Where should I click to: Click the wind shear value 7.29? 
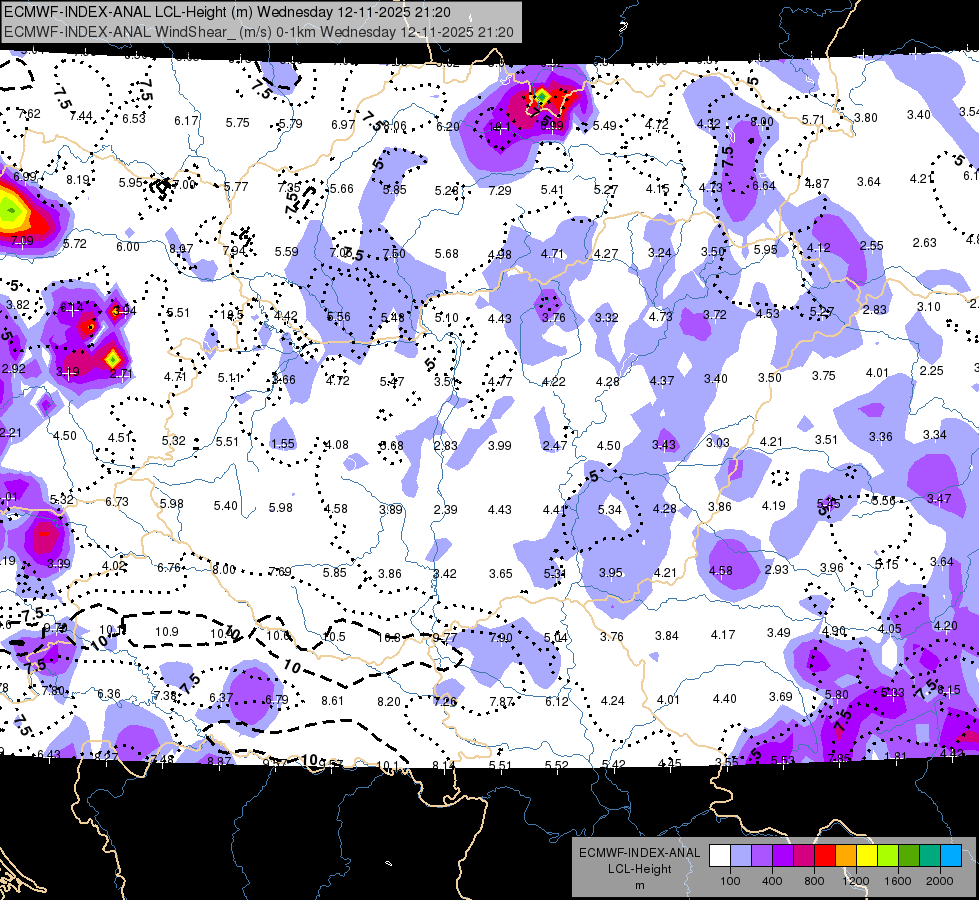click(x=499, y=190)
